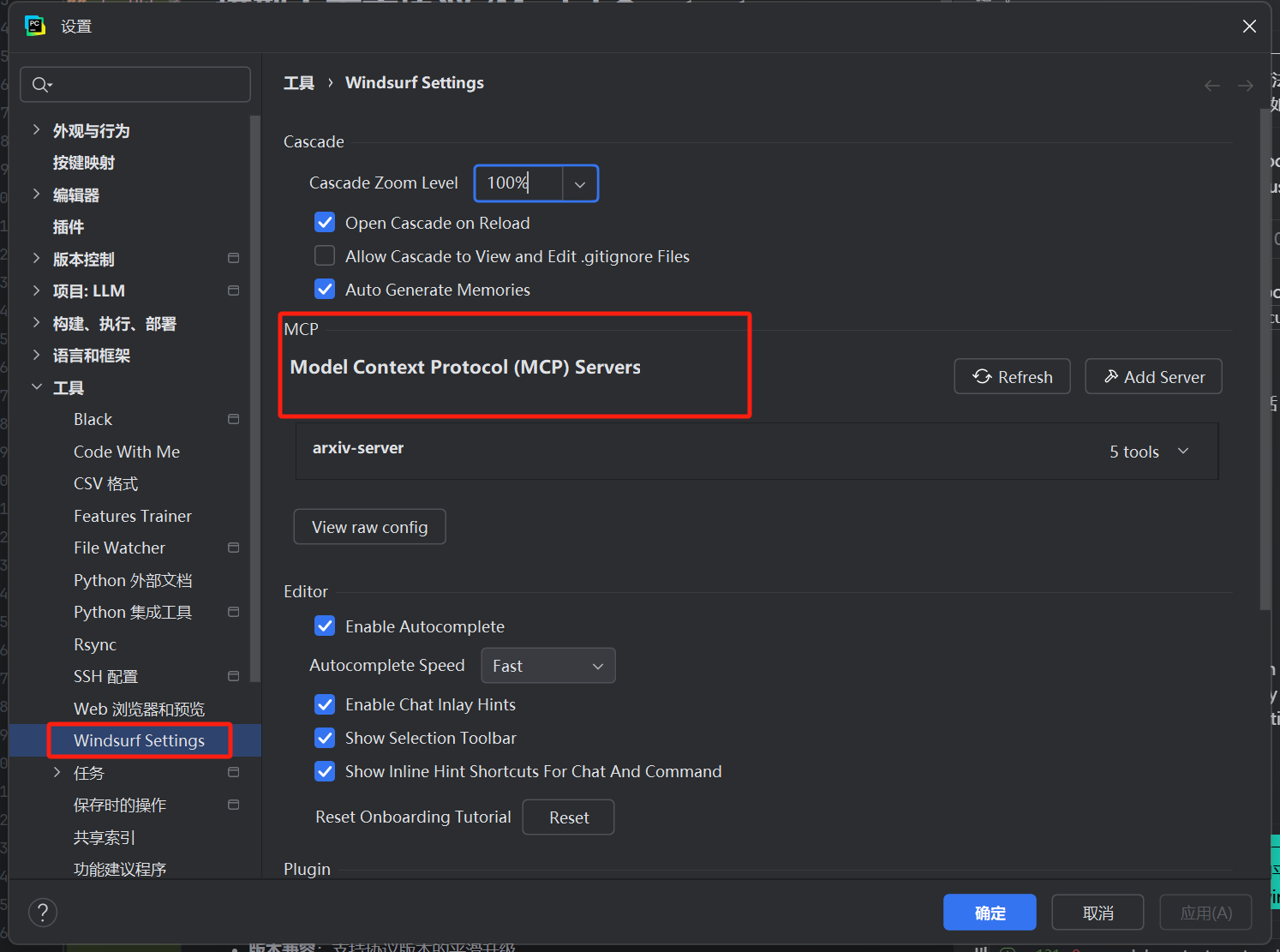Toggle Open Cascade on Reload checkbox
Image resolution: width=1280 pixels, height=952 pixels.
[x=325, y=223]
